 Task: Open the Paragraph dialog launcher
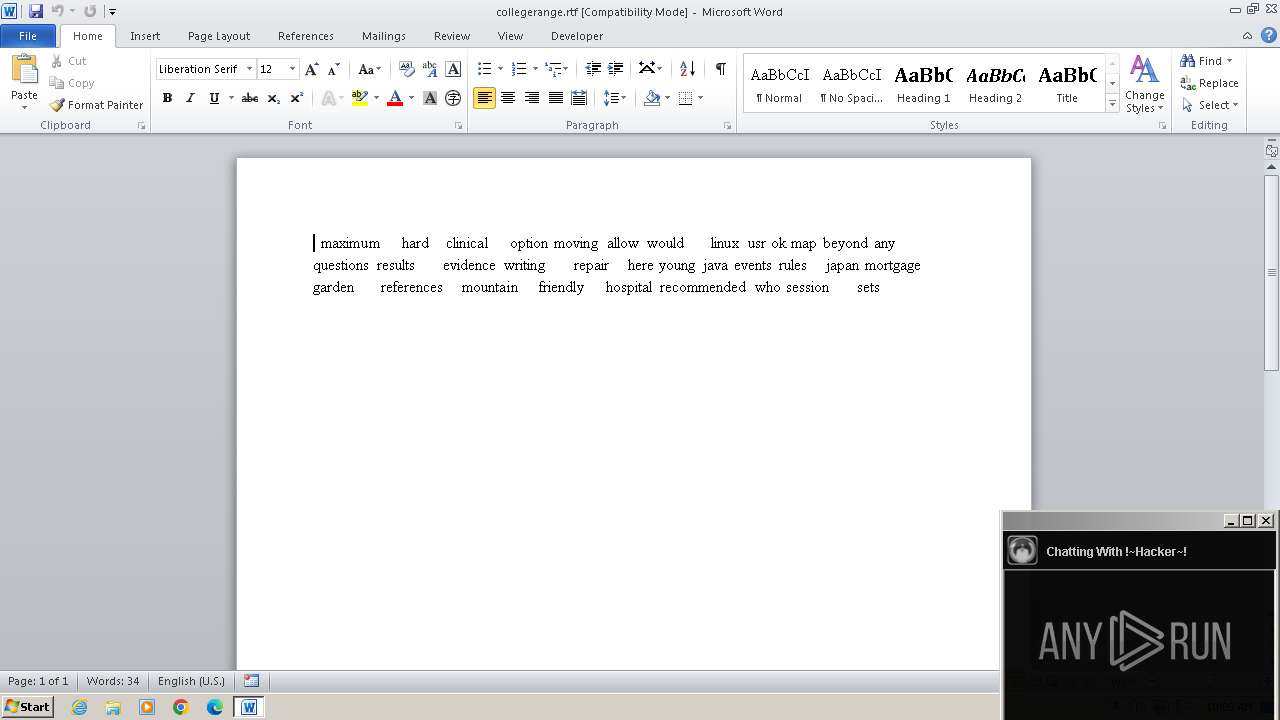(x=727, y=126)
